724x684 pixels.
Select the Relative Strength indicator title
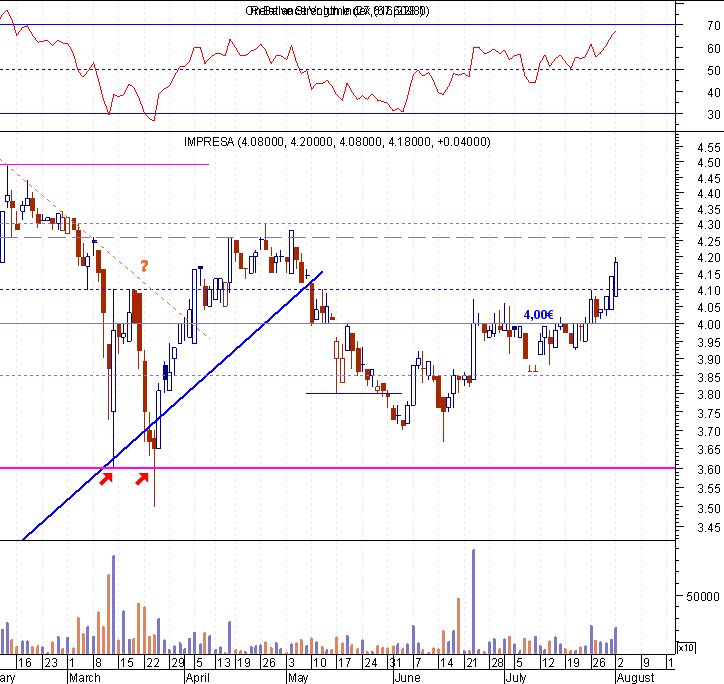click(x=337, y=11)
